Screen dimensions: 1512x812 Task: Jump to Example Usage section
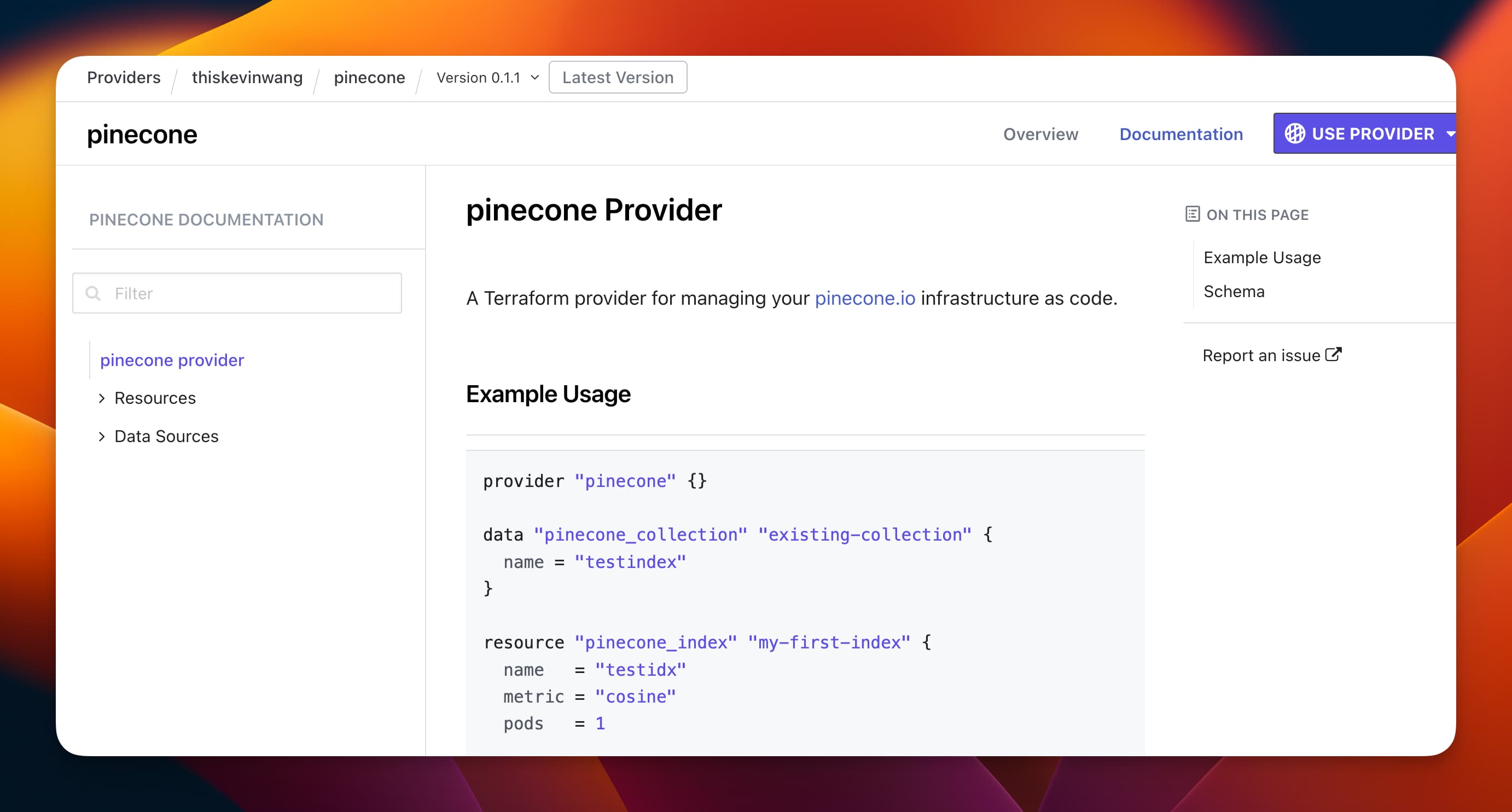[1262, 258]
